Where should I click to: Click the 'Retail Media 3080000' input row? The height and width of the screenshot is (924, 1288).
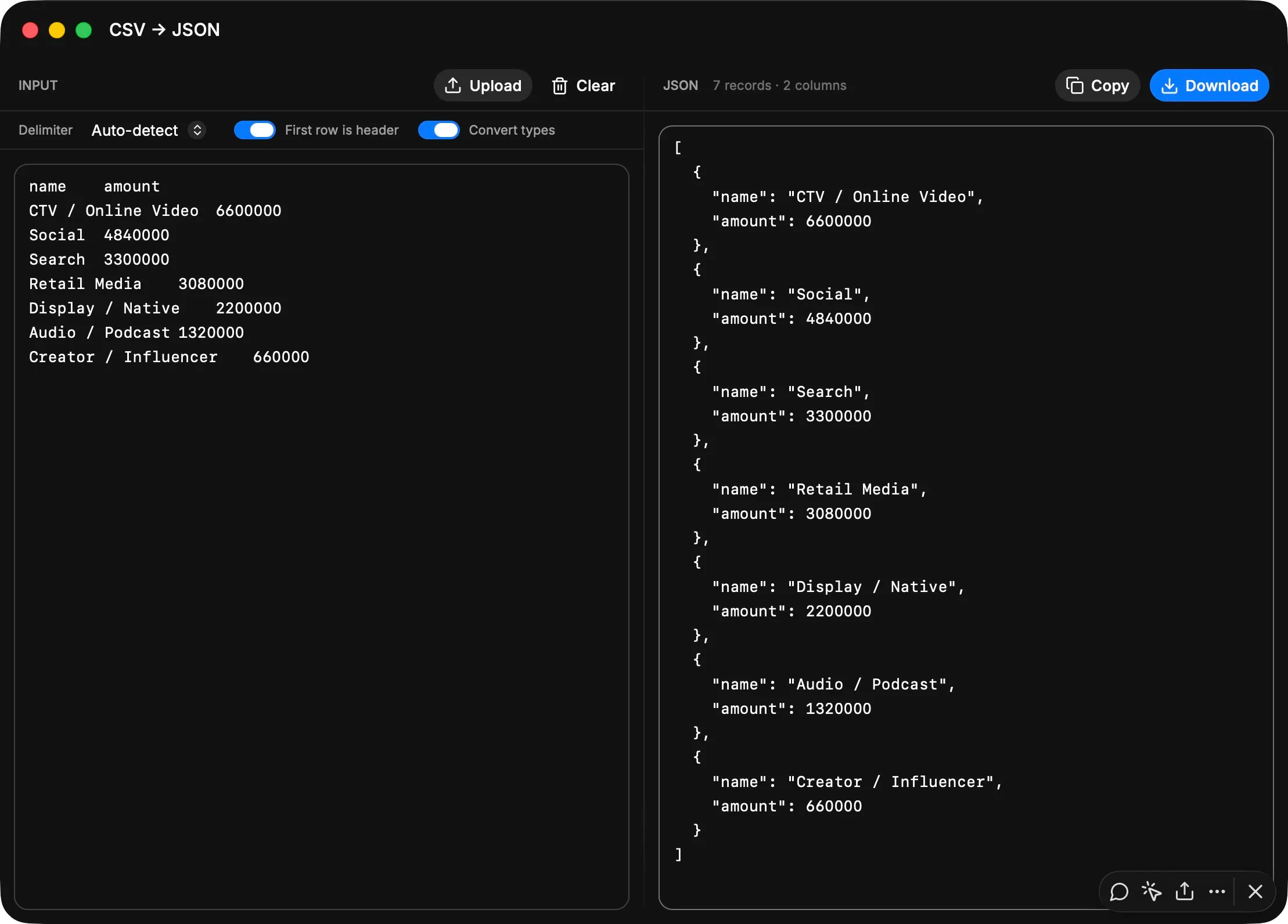[136, 284]
